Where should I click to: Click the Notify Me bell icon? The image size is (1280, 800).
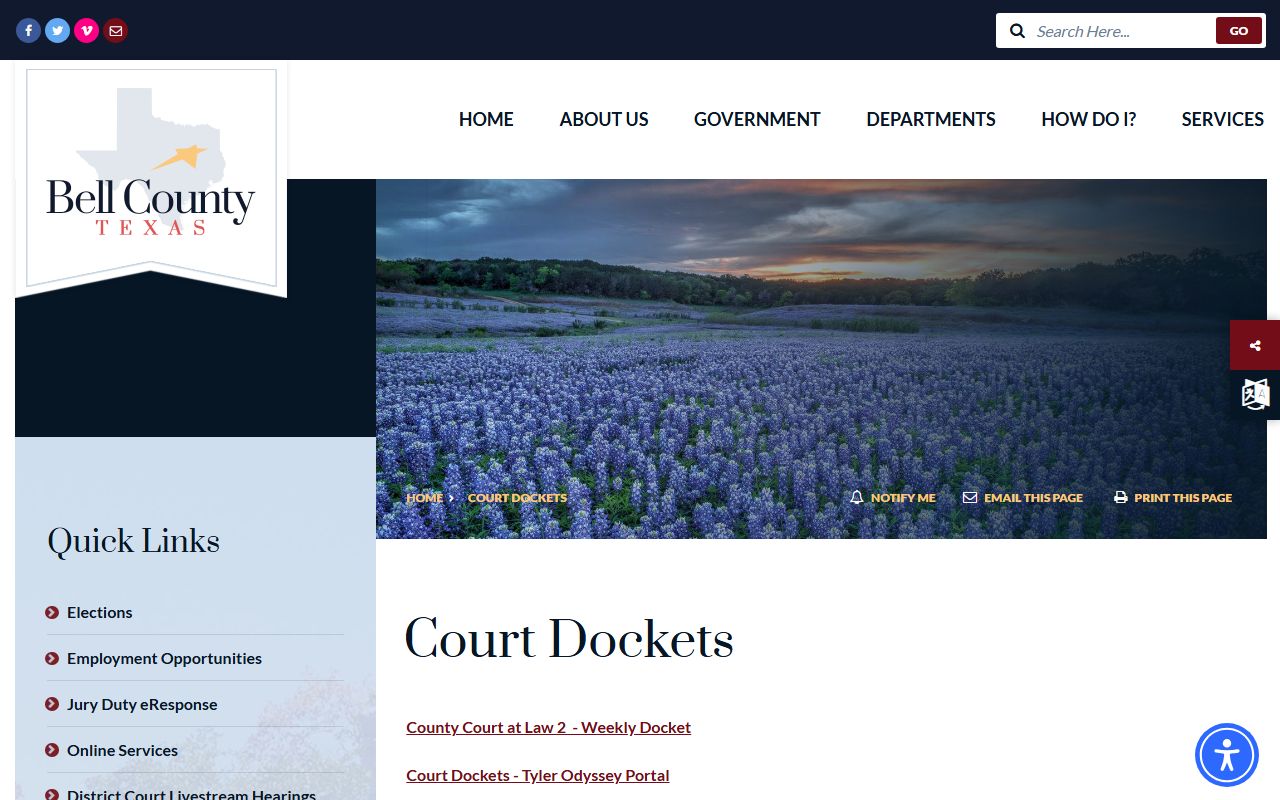[856, 497]
